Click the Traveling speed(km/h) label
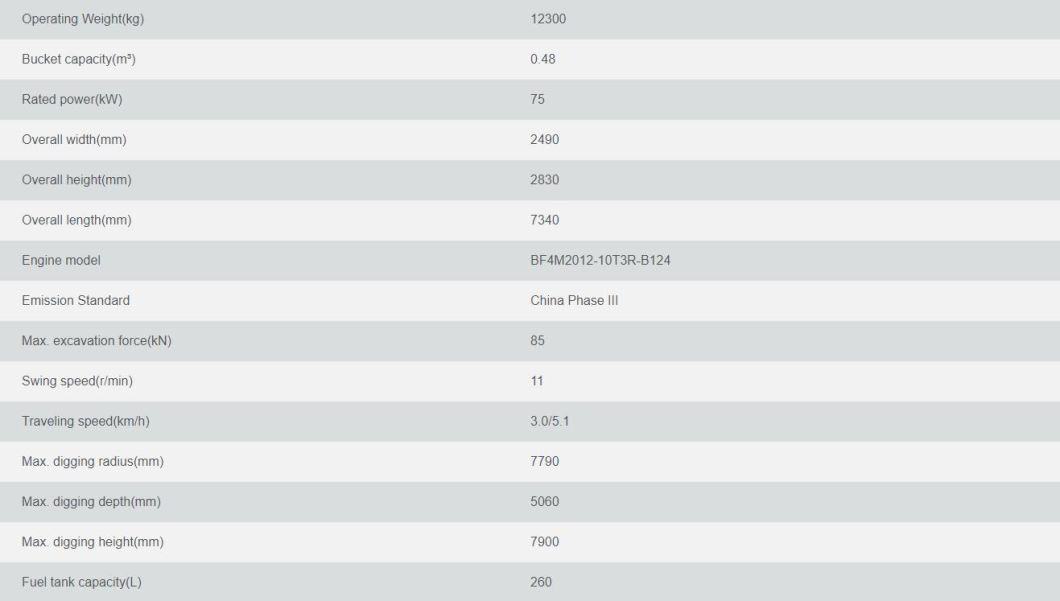This screenshot has height=601, width=1060. (x=85, y=421)
